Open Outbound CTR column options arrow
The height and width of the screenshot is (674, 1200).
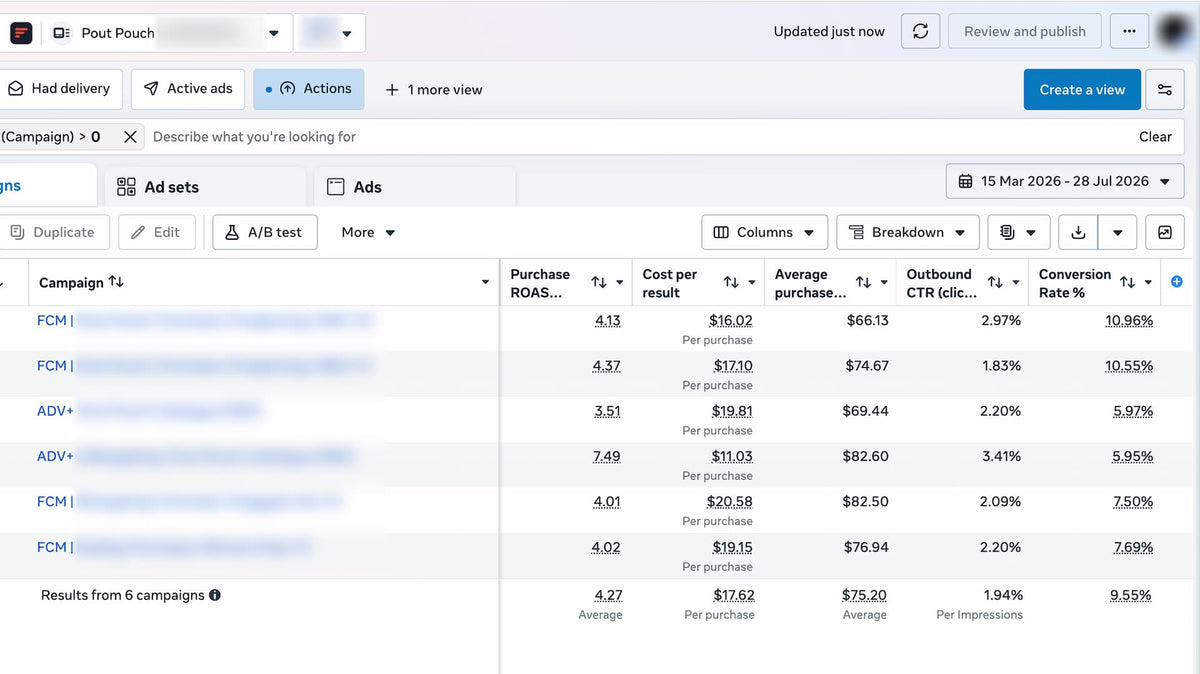[x=1016, y=283]
